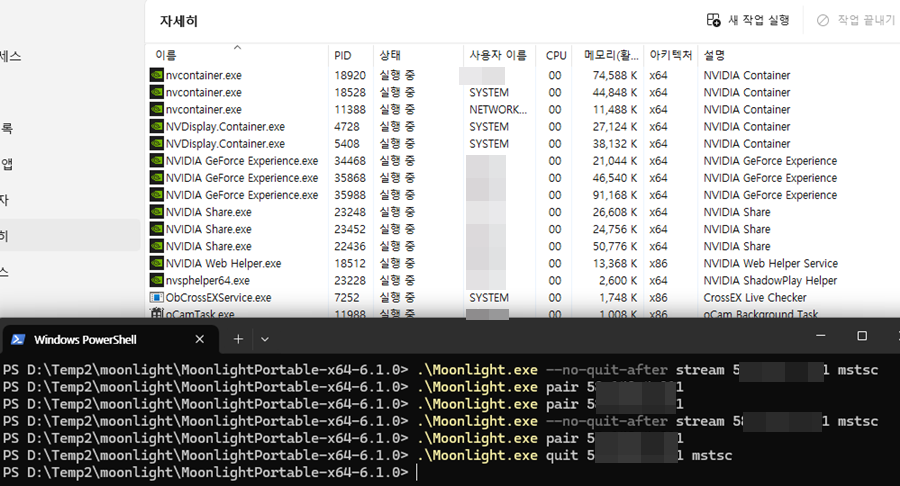The height and width of the screenshot is (486, 900).
Task: Open the terminal profile dropdown arrow
Action: pyautogui.click(x=265, y=339)
